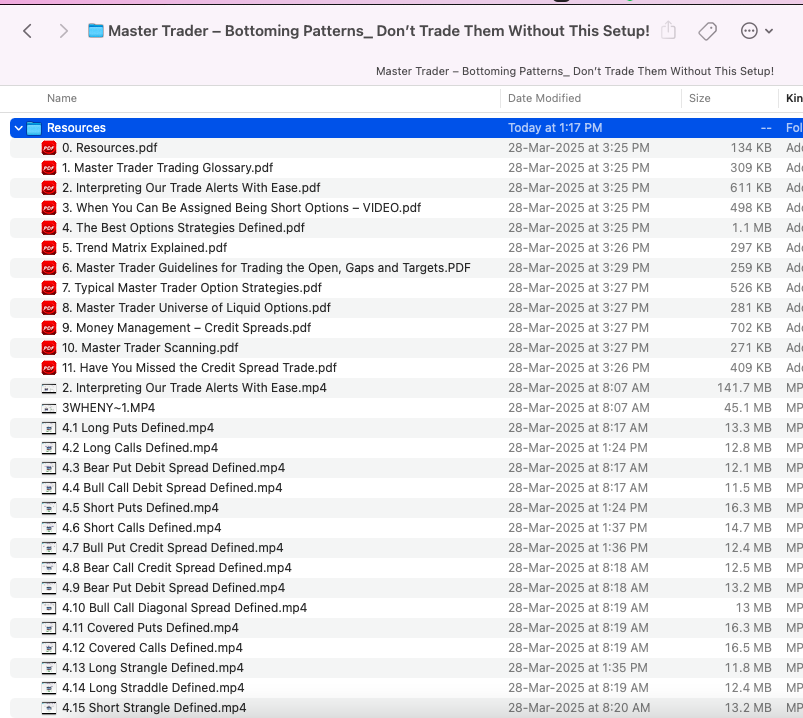Open the Tags toolbar icon
Viewport: 803px width, 718px height.
[707, 31]
